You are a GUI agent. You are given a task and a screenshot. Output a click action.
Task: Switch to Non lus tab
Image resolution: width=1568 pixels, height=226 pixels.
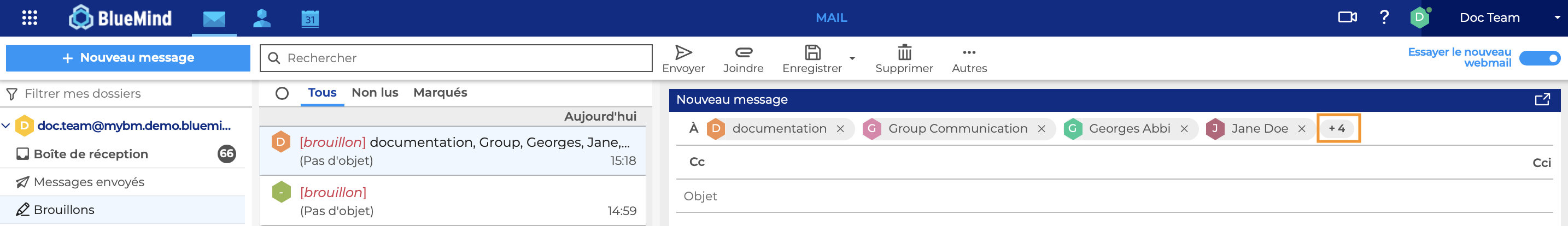pyautogui.click(x=375, y=92)
